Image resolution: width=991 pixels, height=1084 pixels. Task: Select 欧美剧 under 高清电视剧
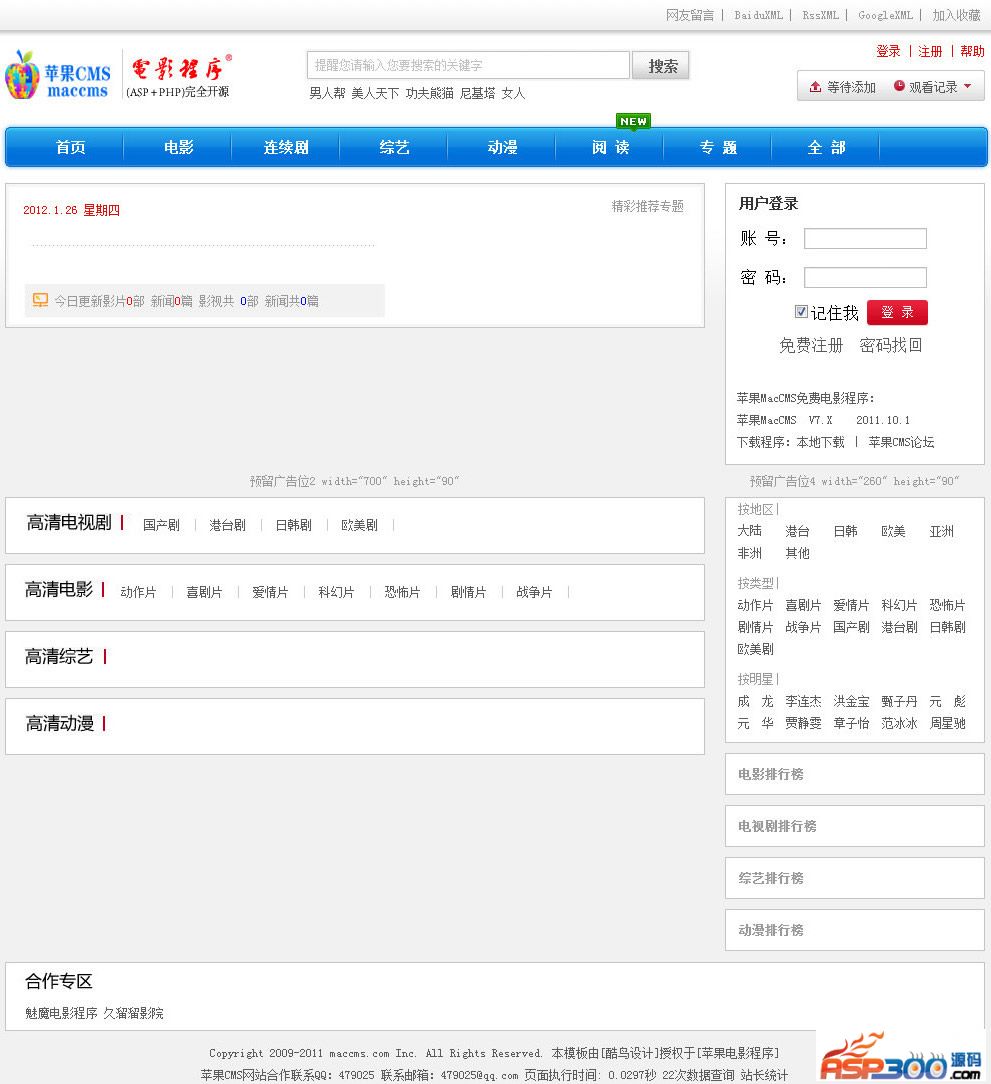pyautogui.click(x=360, y=525)
